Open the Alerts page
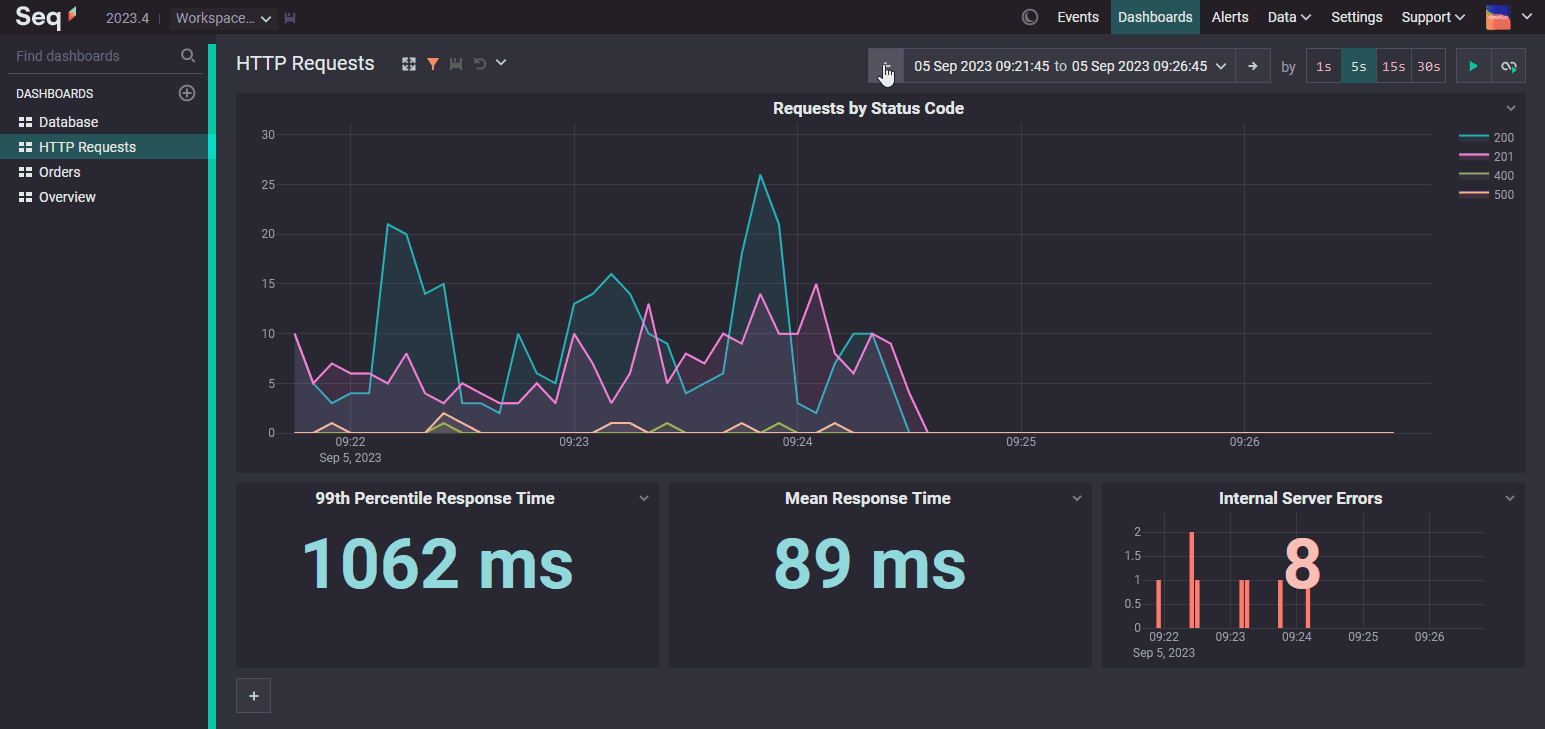The width and height of the screenshot is (1545, 729). [x=1230, y=17]
